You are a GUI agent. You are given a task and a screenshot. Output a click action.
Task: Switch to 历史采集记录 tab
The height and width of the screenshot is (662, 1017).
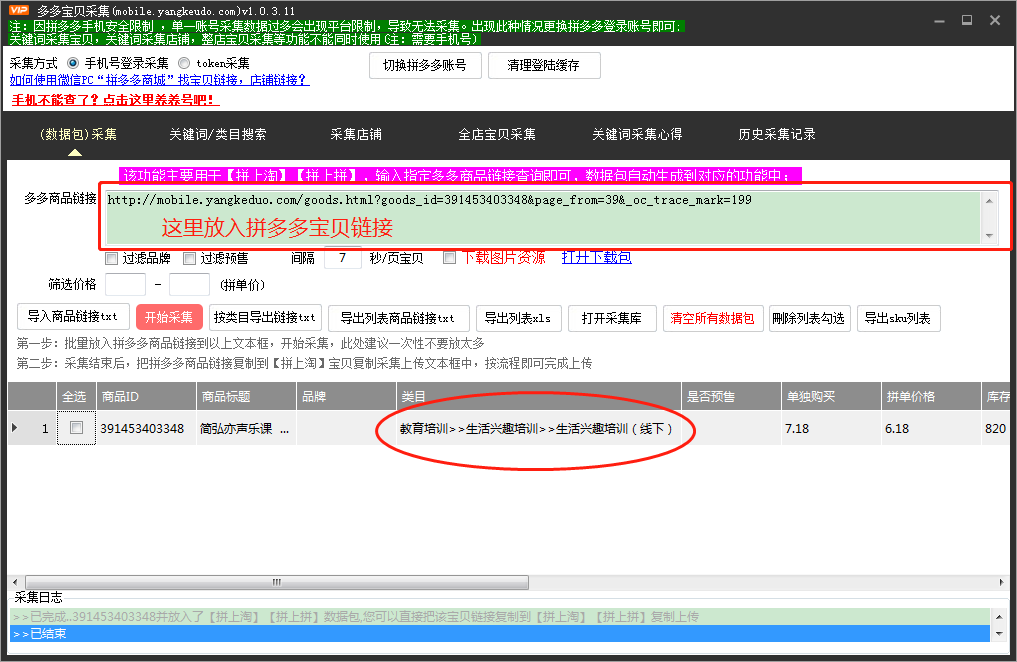click(776, 134)
